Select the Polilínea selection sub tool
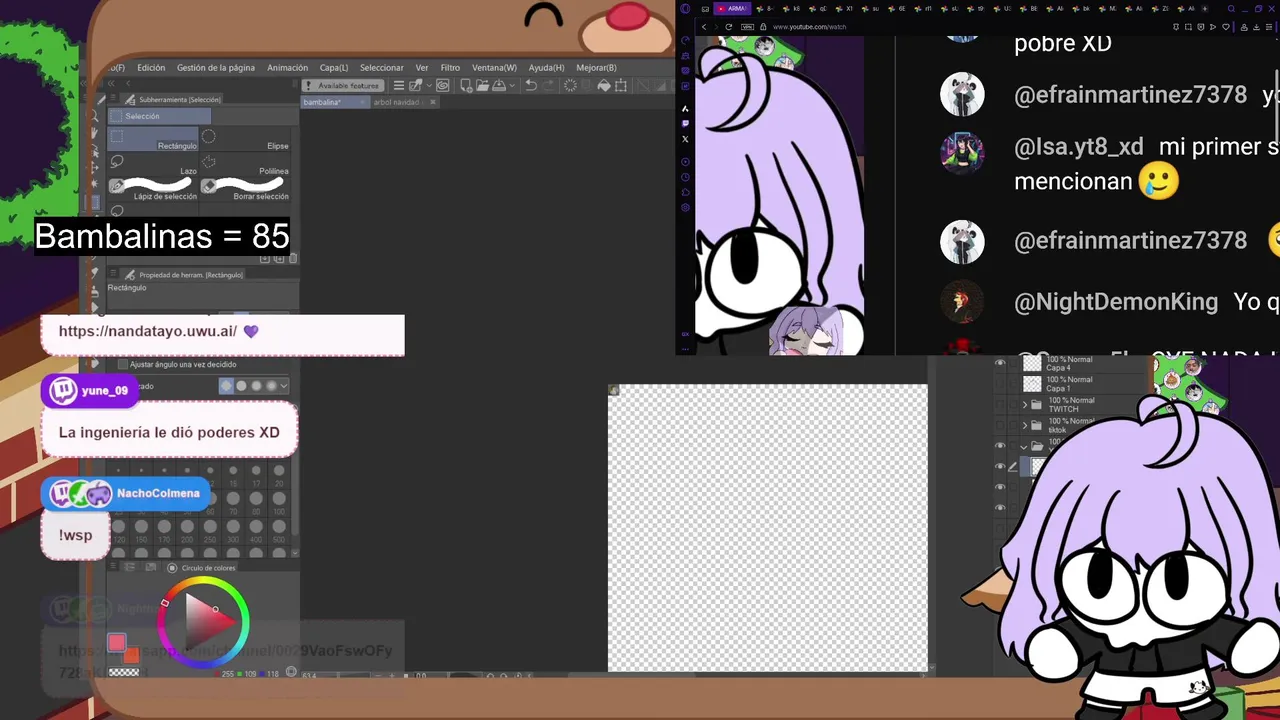The image size is (1280, 720). click(x=246, y=164)
